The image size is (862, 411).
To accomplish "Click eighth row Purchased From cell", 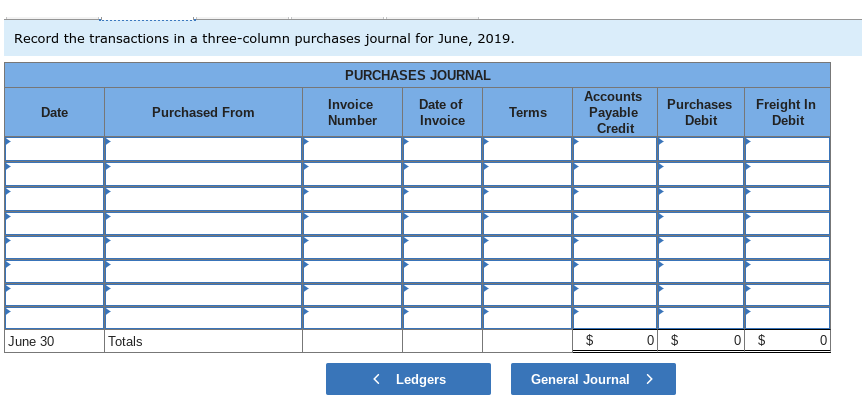I will (203, 318).
